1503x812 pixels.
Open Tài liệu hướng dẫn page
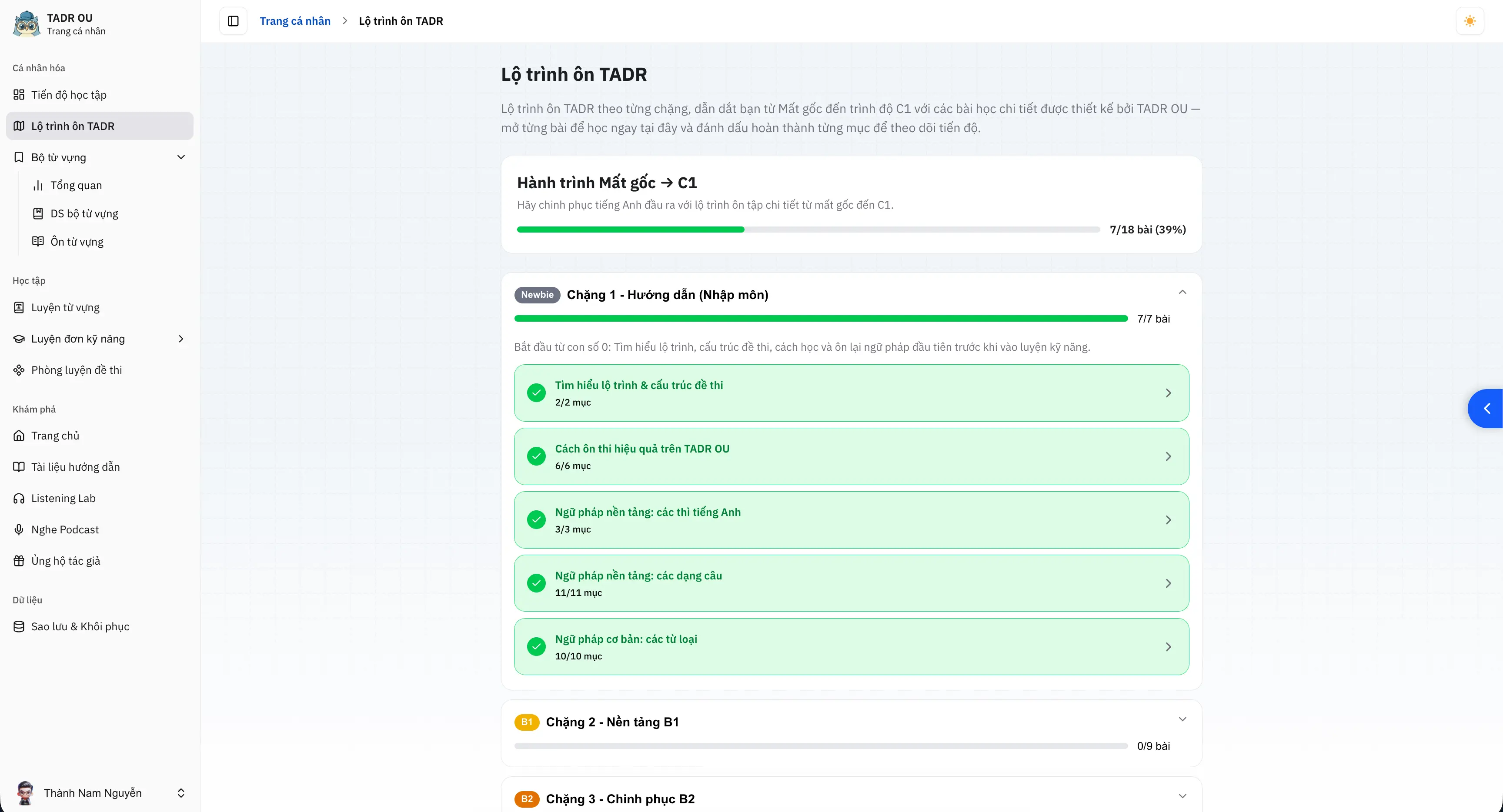pyautogui.click(x=100, y=467)
